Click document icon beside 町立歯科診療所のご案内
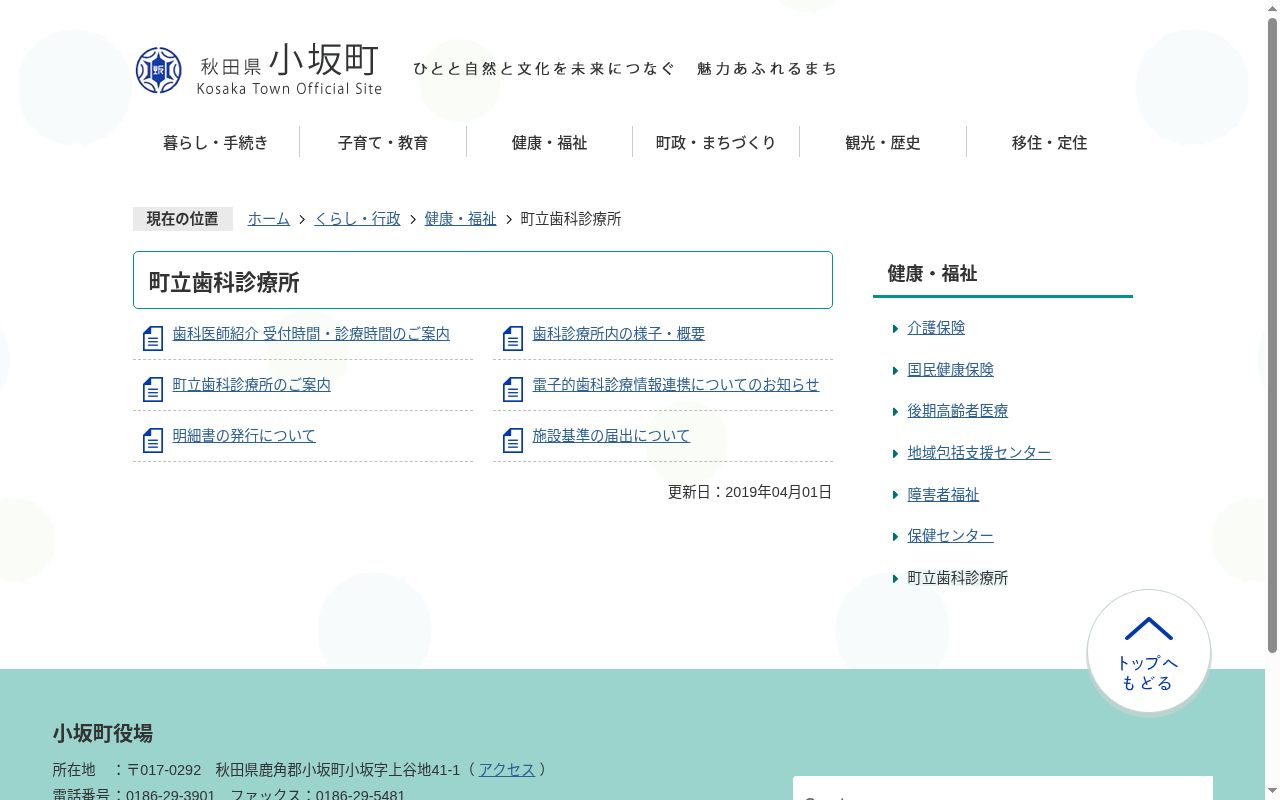The width and height of the screenshot is (1280, 800). click(153, 390)
